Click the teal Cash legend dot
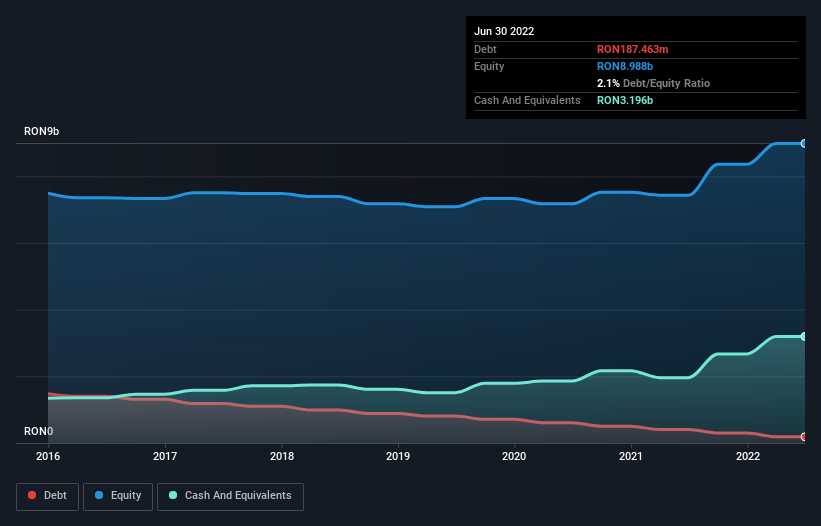The image size is (821, 526). (x=173, y=495)
